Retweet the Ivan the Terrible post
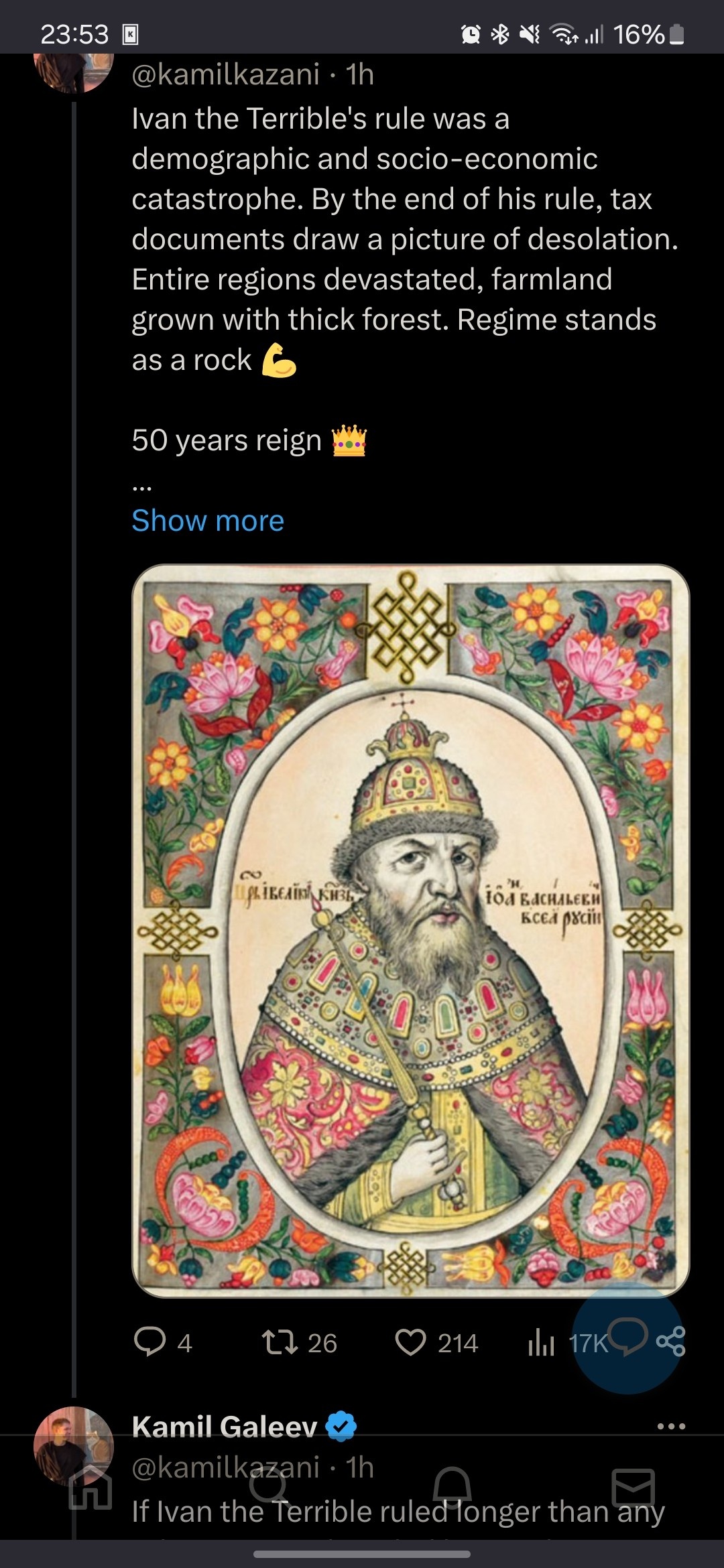Image resolution: width=724 pixels, height=1568 pixels. 299,1342
